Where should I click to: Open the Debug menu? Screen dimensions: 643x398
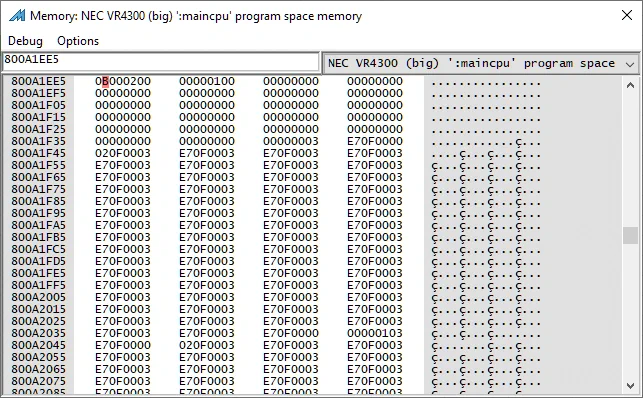coord(25,41)
